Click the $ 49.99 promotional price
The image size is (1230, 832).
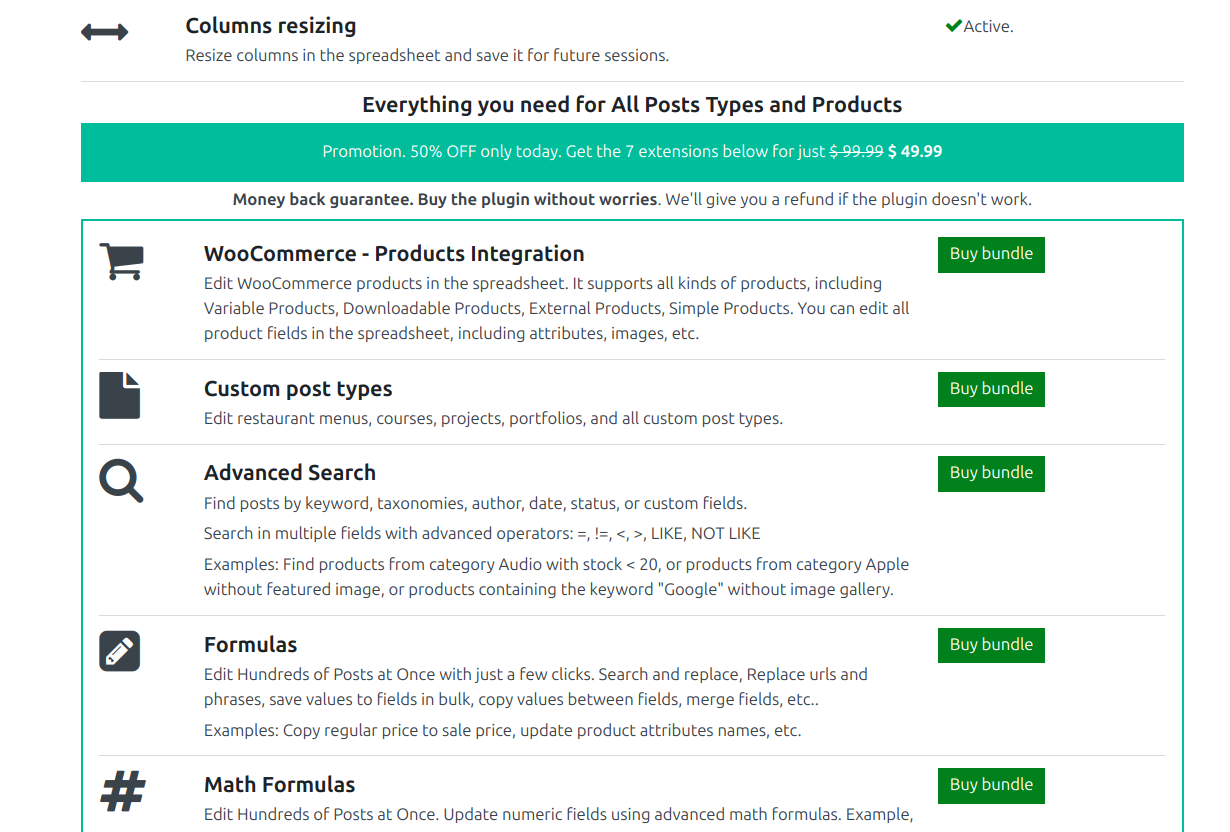pos(914,152)
